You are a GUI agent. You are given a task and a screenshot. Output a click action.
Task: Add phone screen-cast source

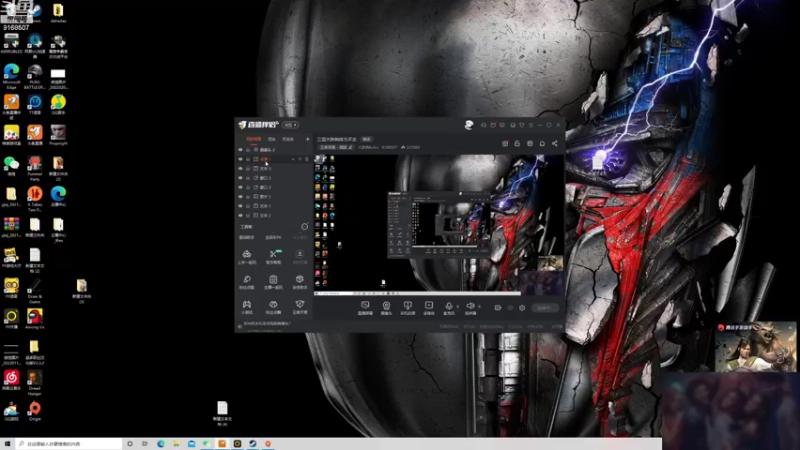(408, 308)
